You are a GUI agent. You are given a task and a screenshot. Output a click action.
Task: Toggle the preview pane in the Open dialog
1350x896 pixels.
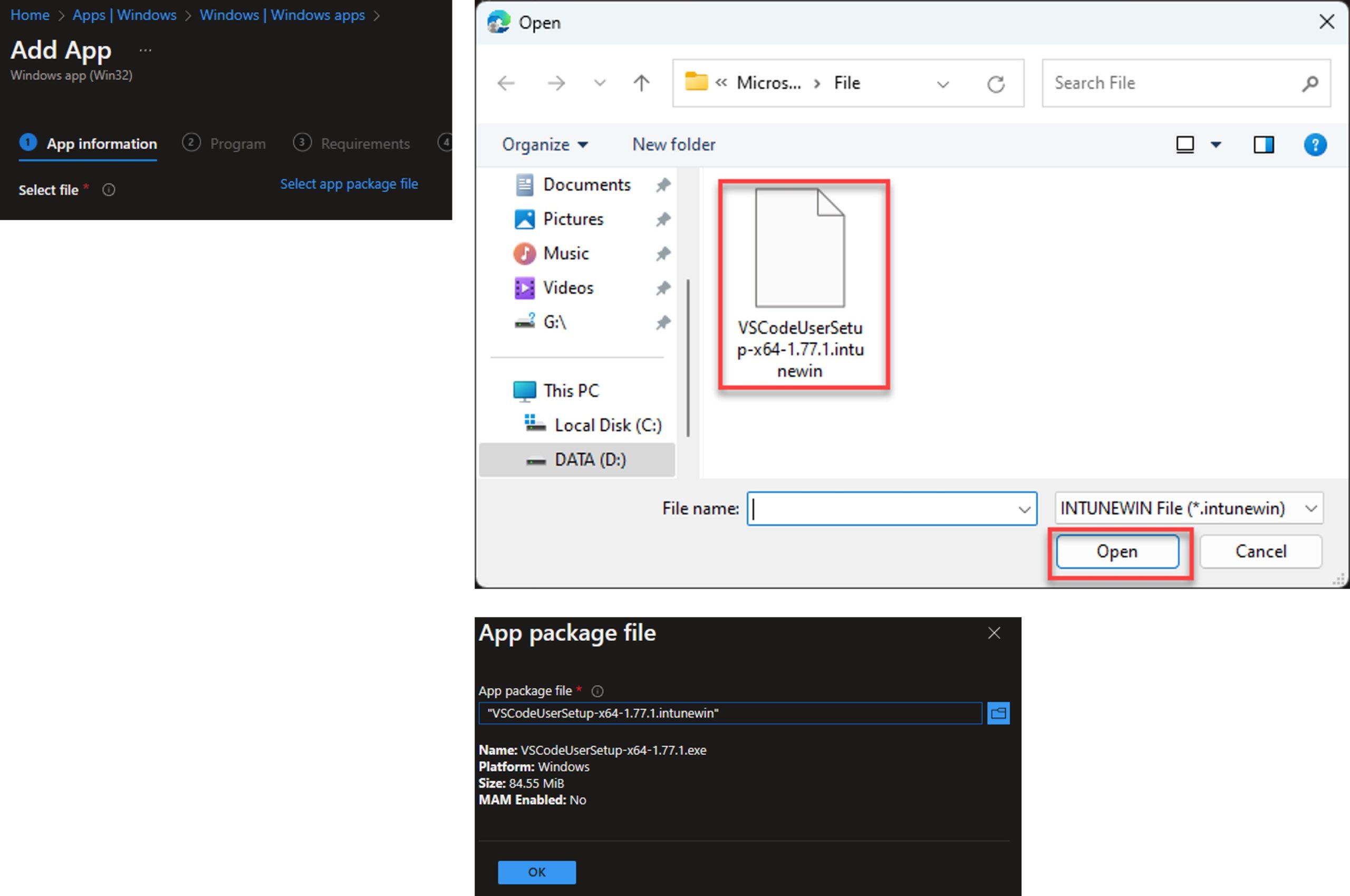point(1263,144)
